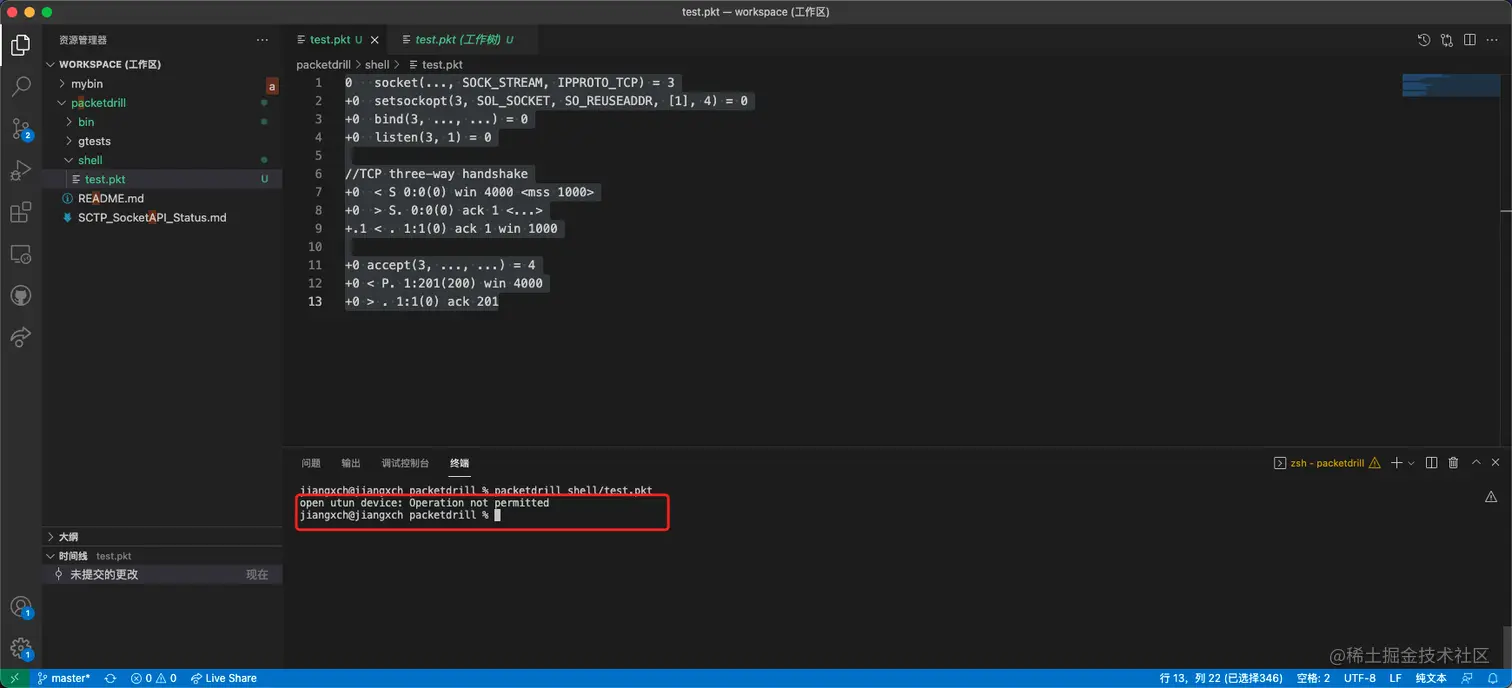Screen dimensions: 1512x688
Task: Close the bottom panel
Action: click(x=1496, y=463)
